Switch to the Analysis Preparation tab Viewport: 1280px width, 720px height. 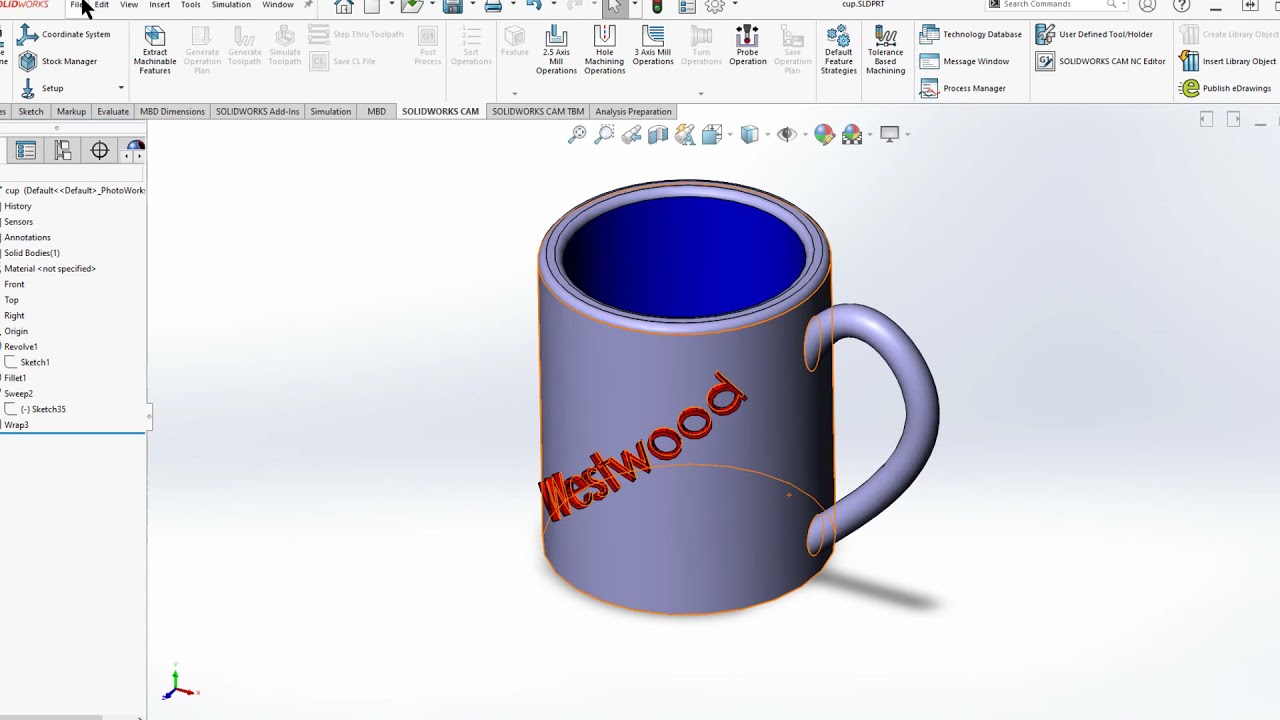pyautogui.click(x=633, y=111)
